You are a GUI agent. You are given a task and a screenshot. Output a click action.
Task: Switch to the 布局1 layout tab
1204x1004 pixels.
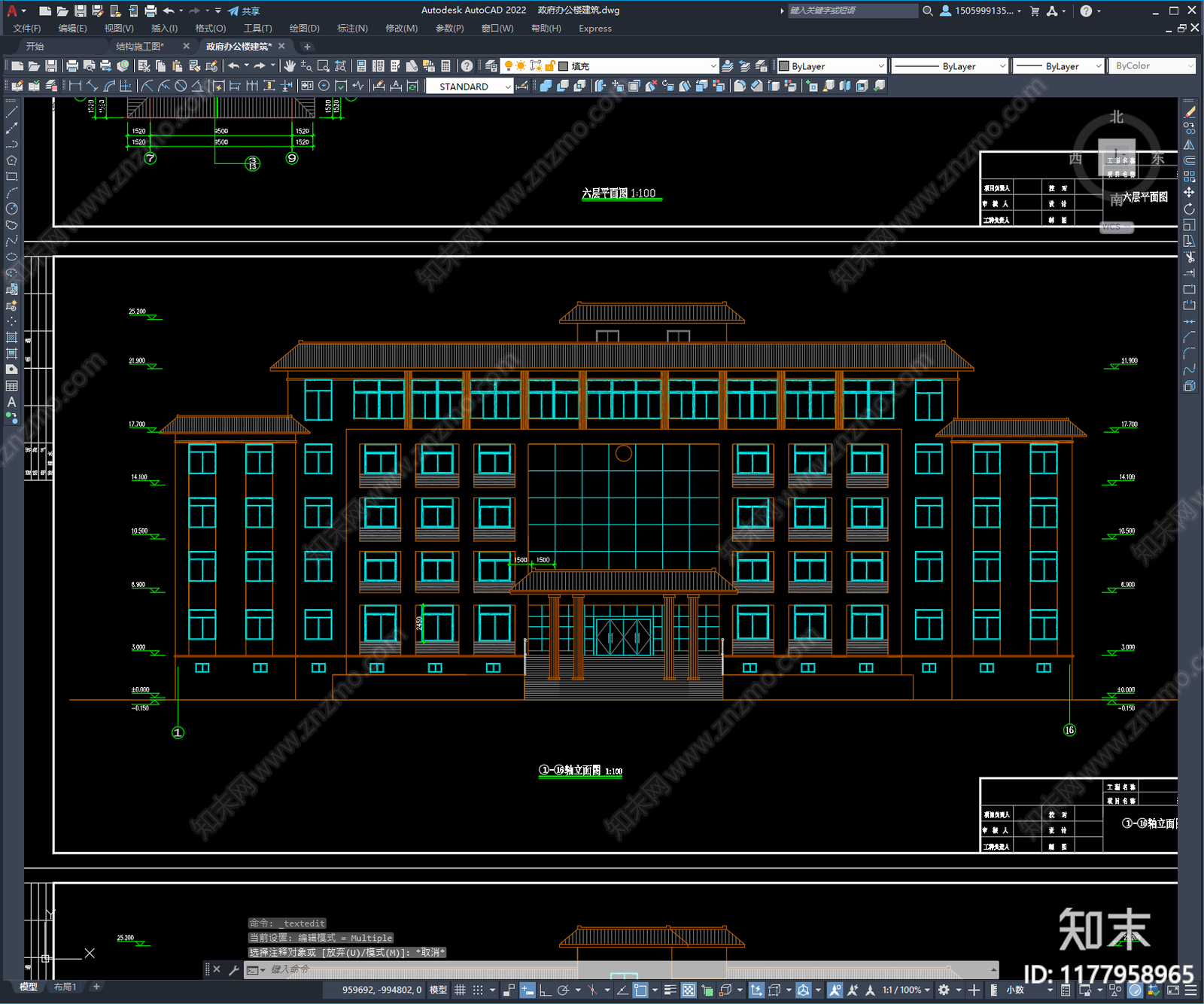point(65,987)
